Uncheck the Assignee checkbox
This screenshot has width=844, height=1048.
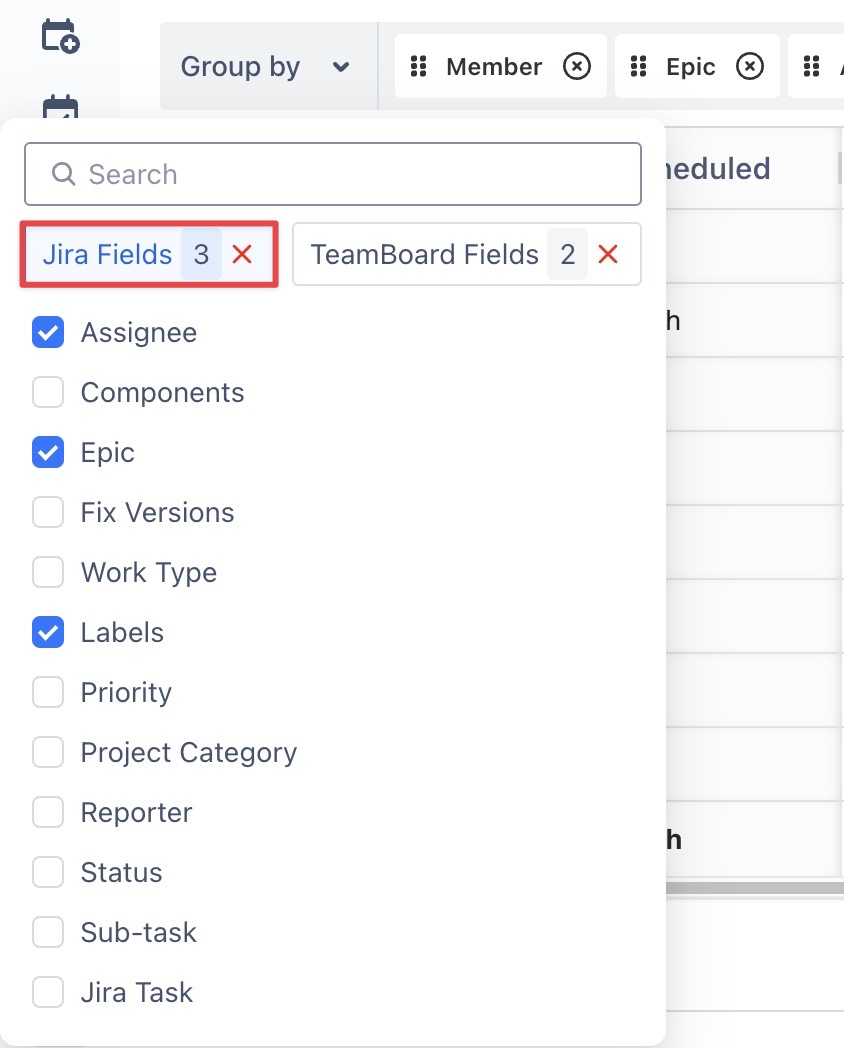click(48, 333)
